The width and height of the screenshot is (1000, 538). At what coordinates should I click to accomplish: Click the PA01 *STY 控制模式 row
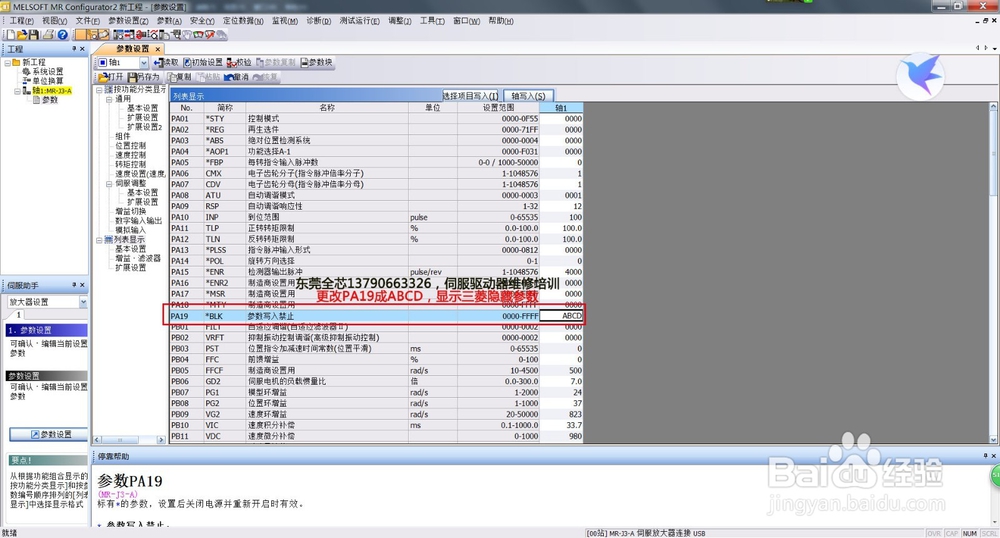pyautogui.click(x=376, y=119)
